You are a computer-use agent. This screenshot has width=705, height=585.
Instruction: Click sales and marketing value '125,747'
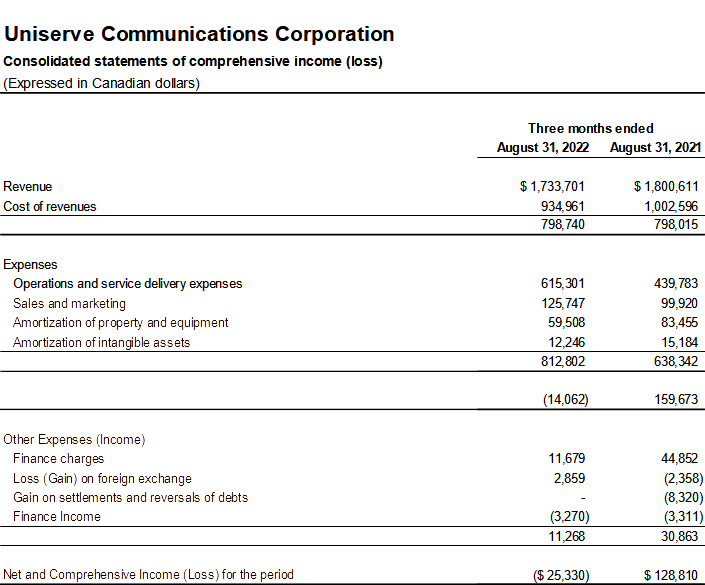tap(563, 304)
